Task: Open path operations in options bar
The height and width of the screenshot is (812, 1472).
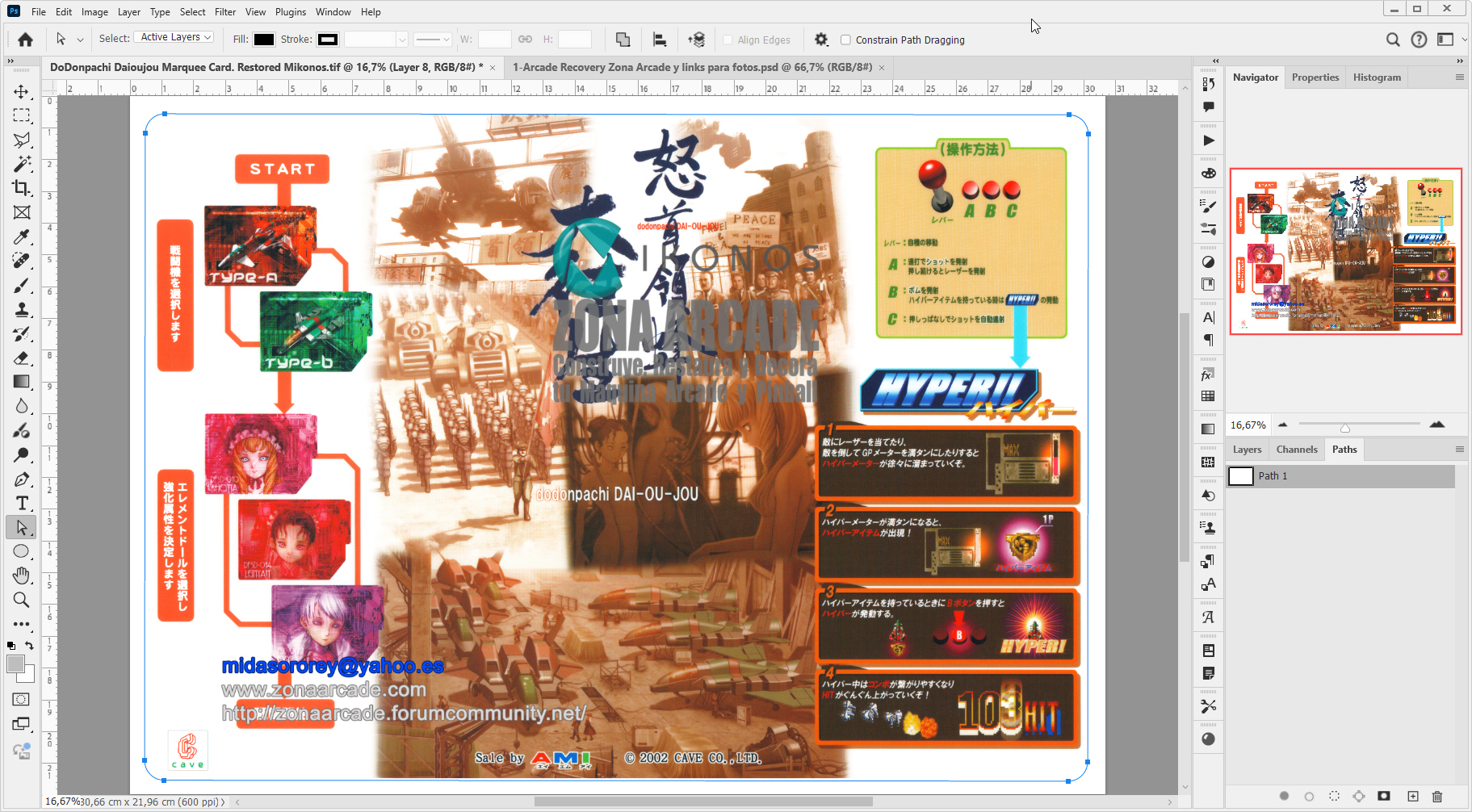Action: coord(623,40)
